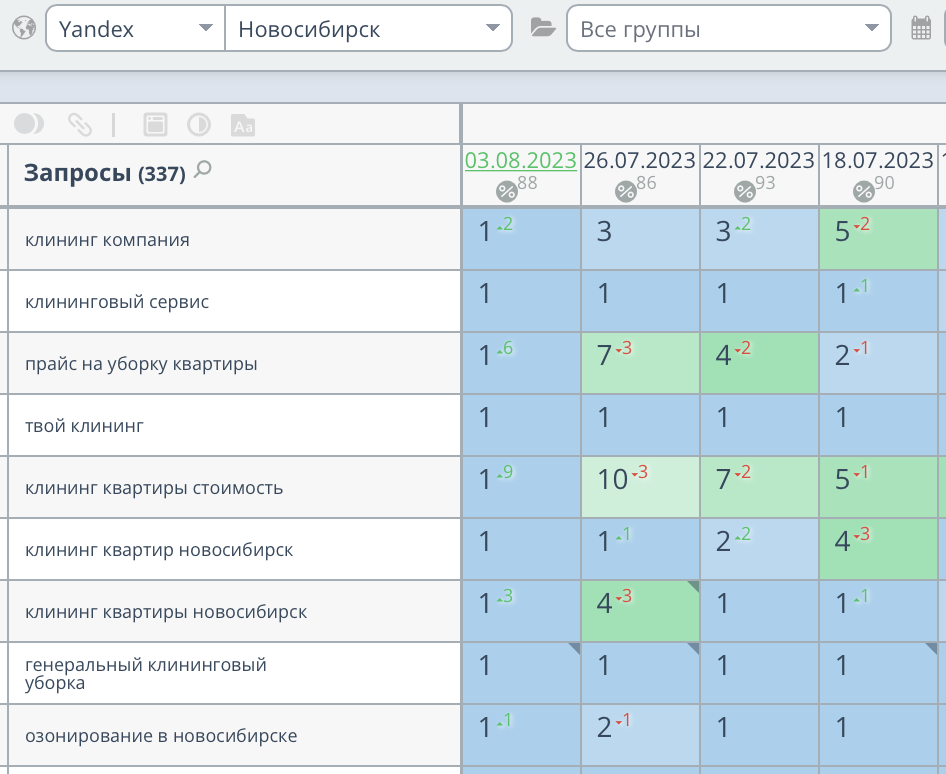Click the green position cell 5 for клининг компания
The width and height of the screenshot is (946, 774).
click(878, 238)
